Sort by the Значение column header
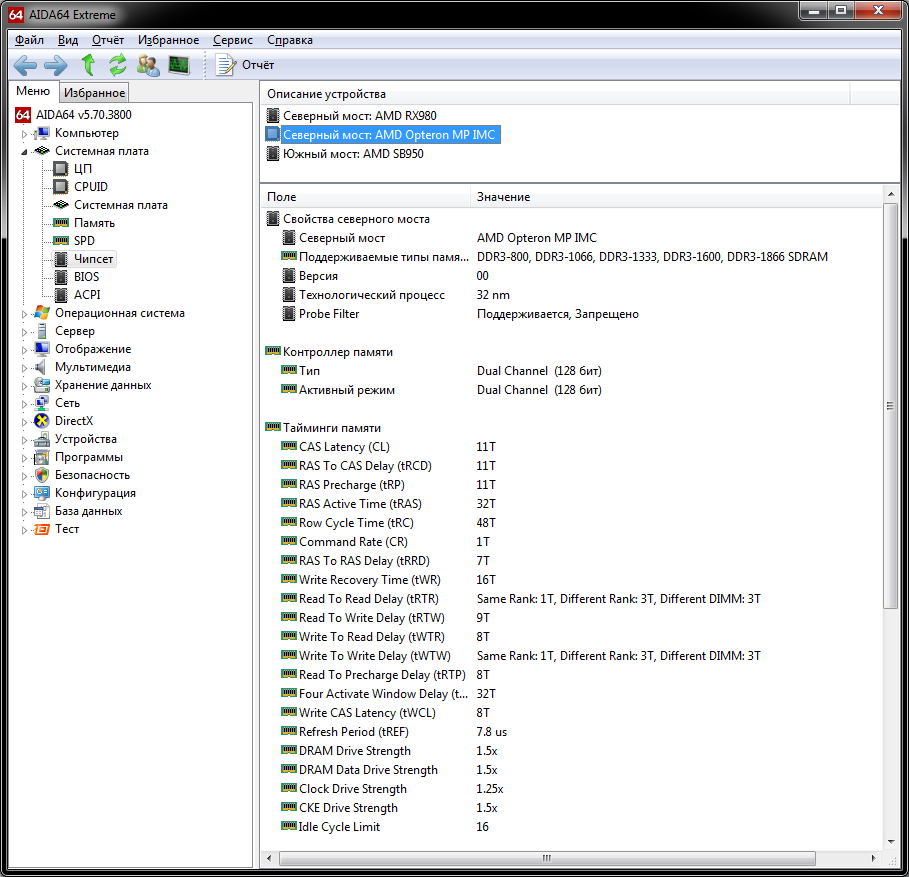The image size is (909, 877). 675,196
